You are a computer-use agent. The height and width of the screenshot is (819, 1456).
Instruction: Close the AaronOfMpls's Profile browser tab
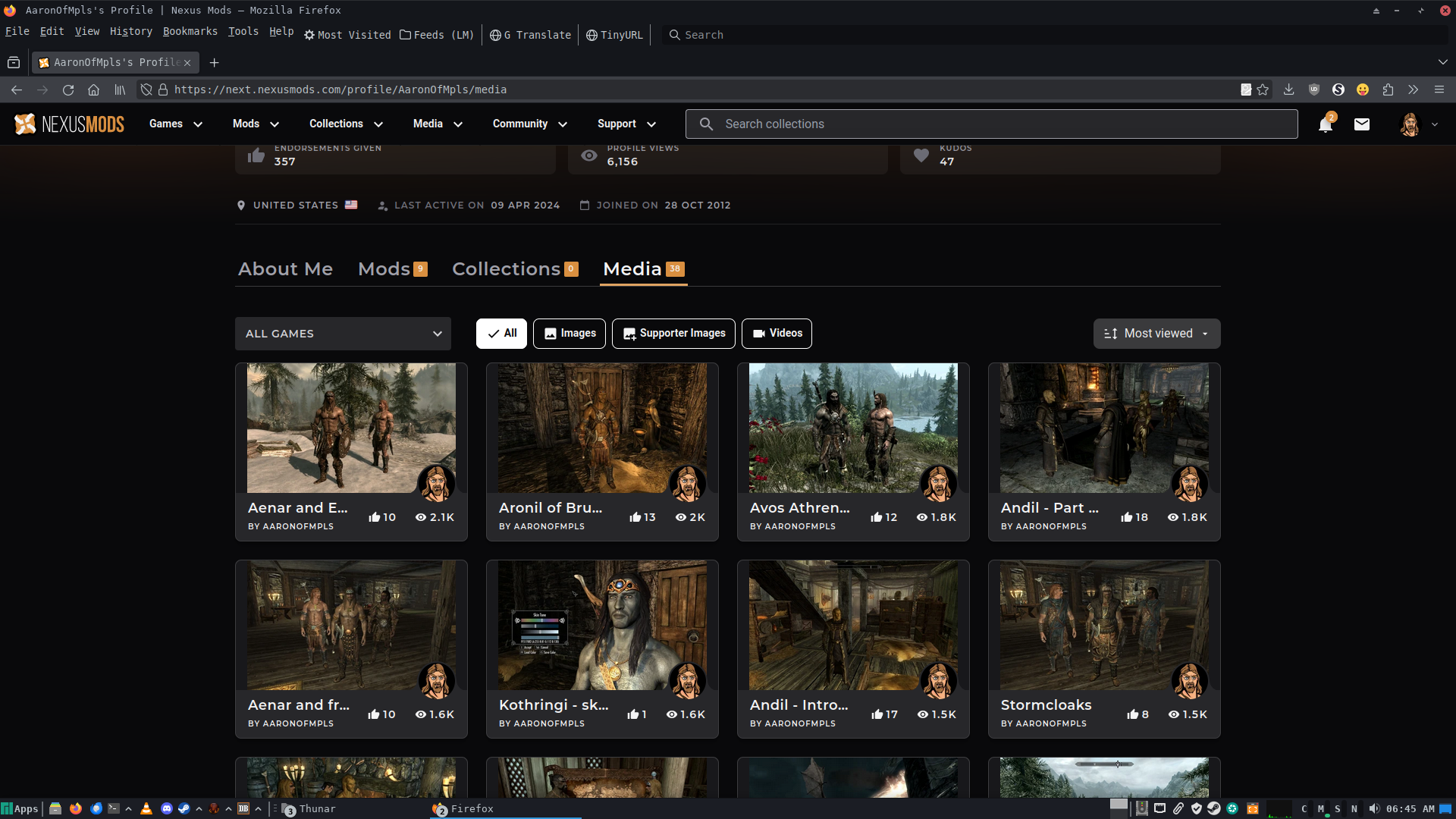(x=187, y=63)
